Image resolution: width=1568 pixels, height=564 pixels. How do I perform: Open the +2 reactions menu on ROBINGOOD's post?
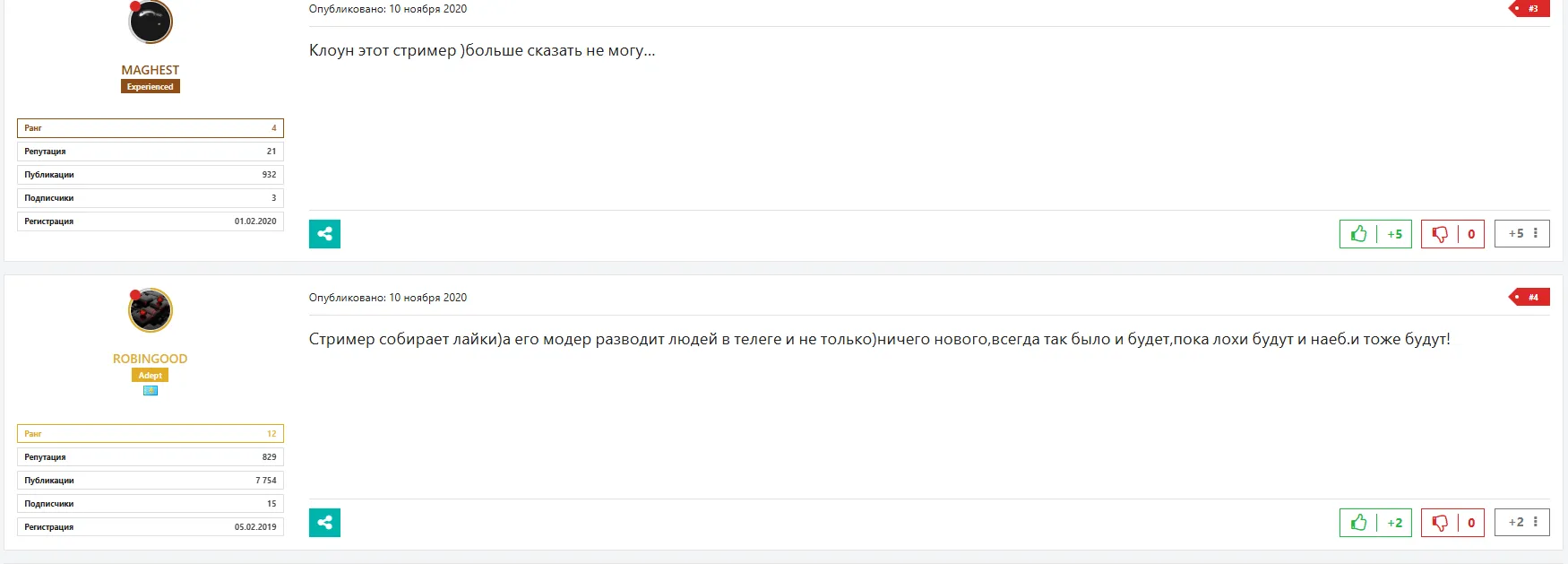[x=1522, y=522]
